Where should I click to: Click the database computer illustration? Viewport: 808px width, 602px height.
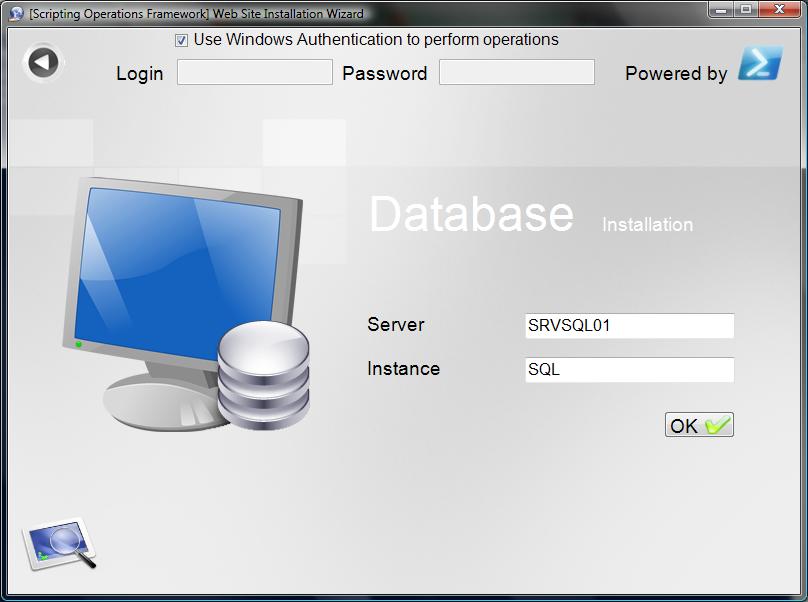(x=186, y=304)
